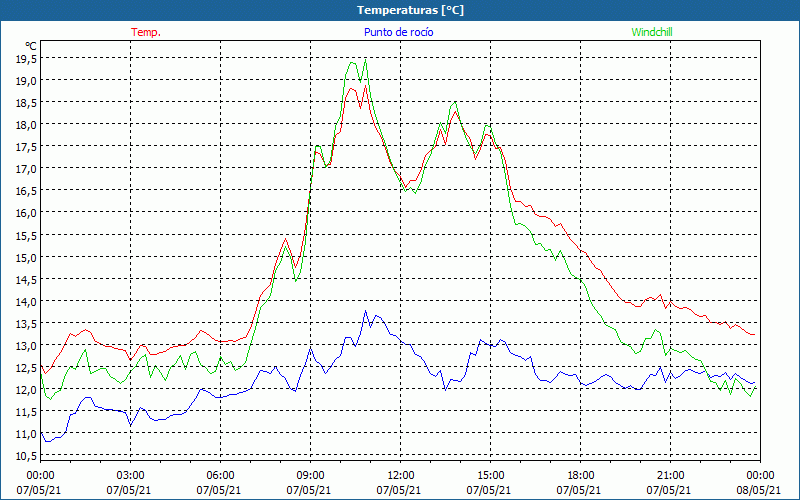This screenshot has width=800, height=500.
Task: Click the Temp. legend label in red
Action: tap(146, 32)
